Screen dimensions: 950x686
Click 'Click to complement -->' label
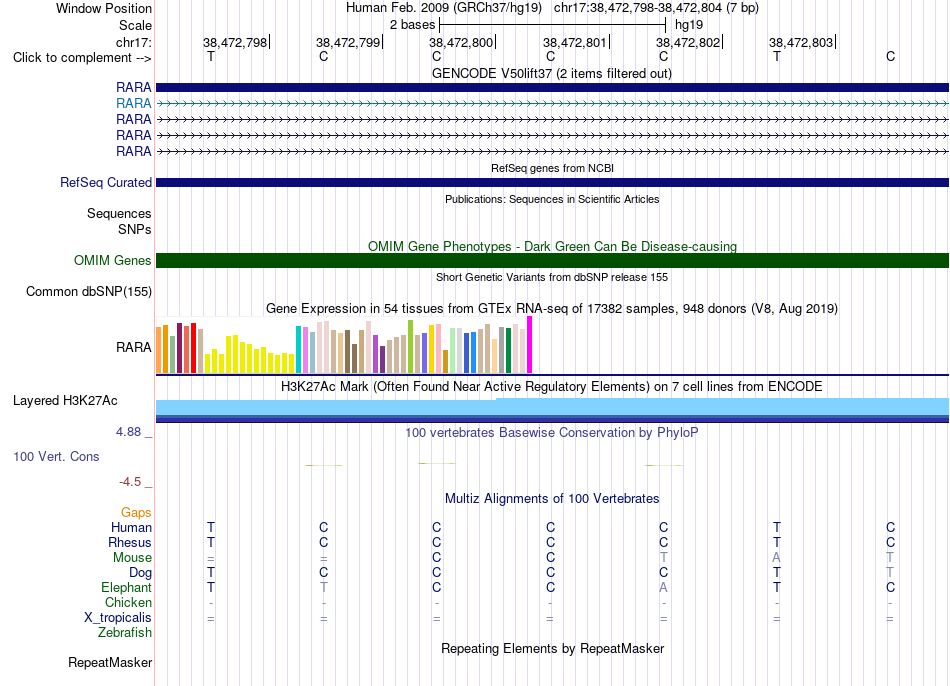[x=82, y=58]
